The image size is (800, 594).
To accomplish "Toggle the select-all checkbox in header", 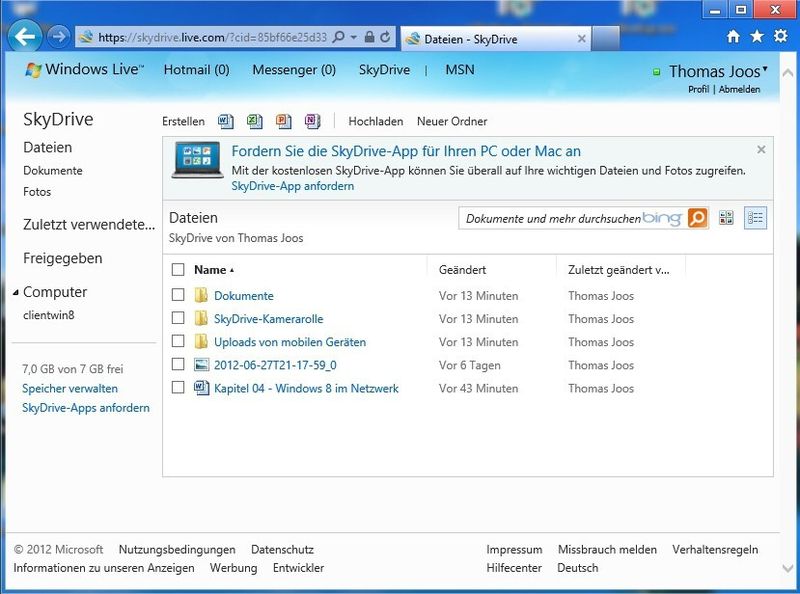I will (176, 270).
